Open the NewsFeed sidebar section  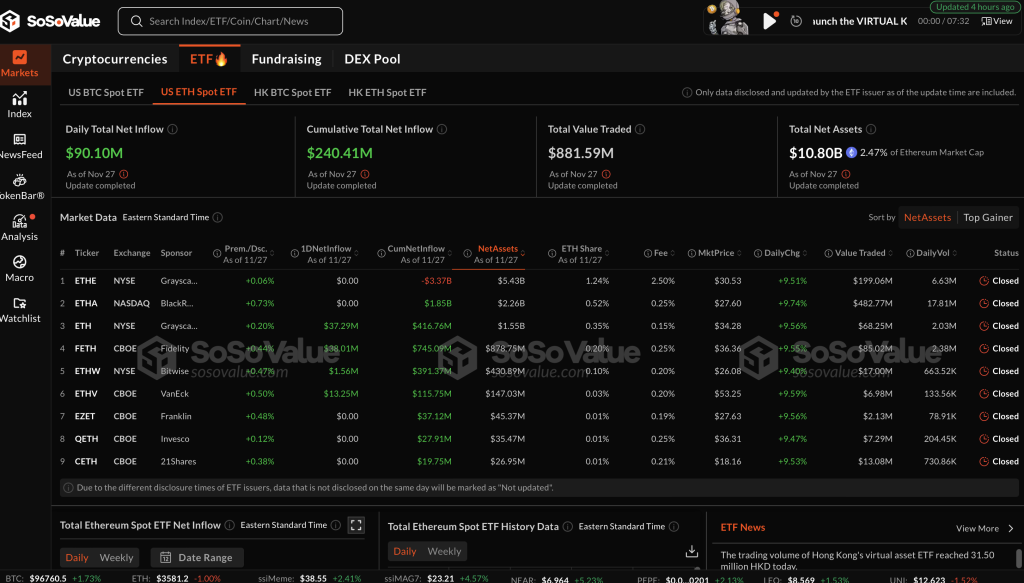point(20,146)
